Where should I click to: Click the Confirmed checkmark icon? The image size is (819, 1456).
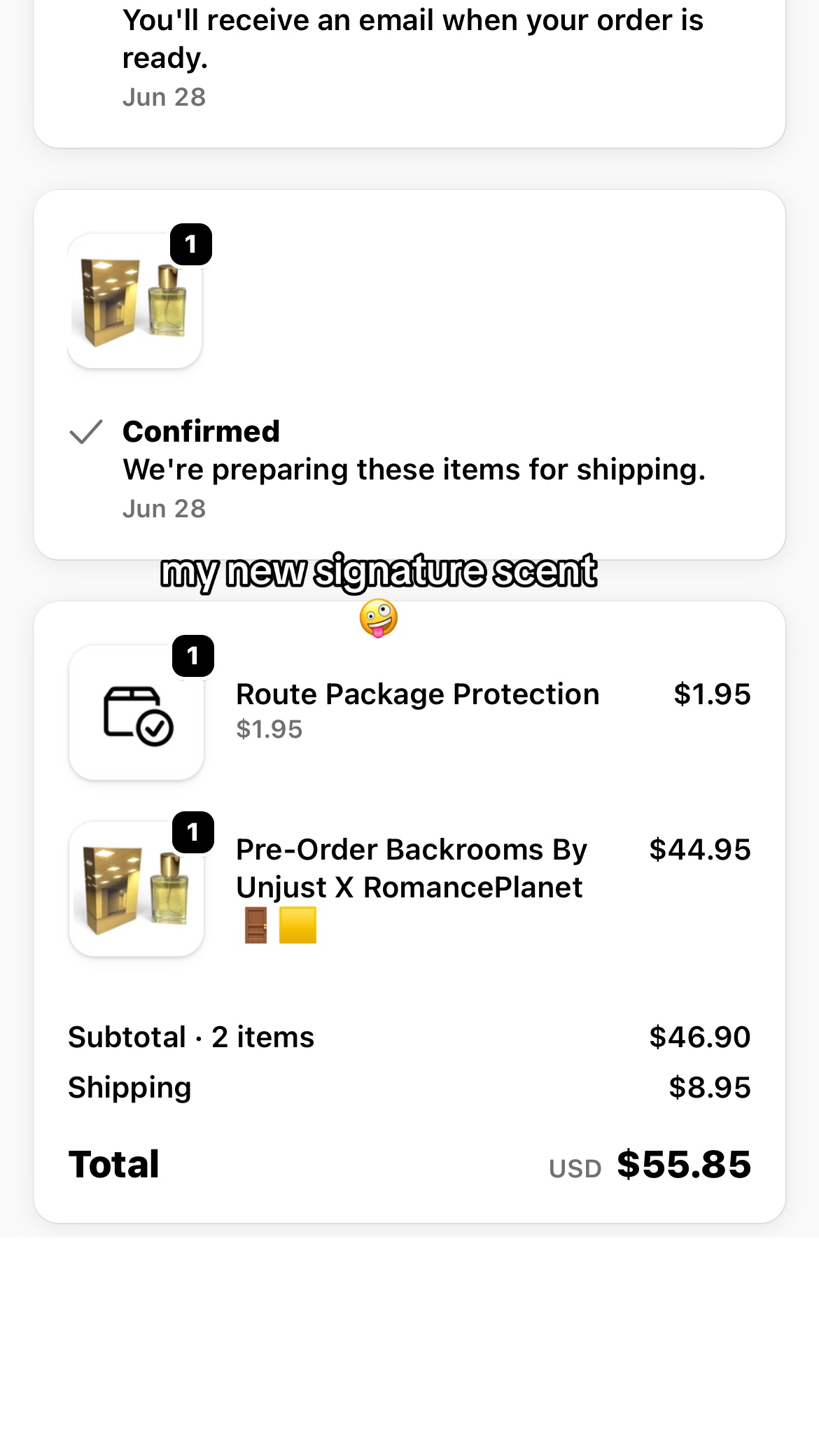pos(86,432)
